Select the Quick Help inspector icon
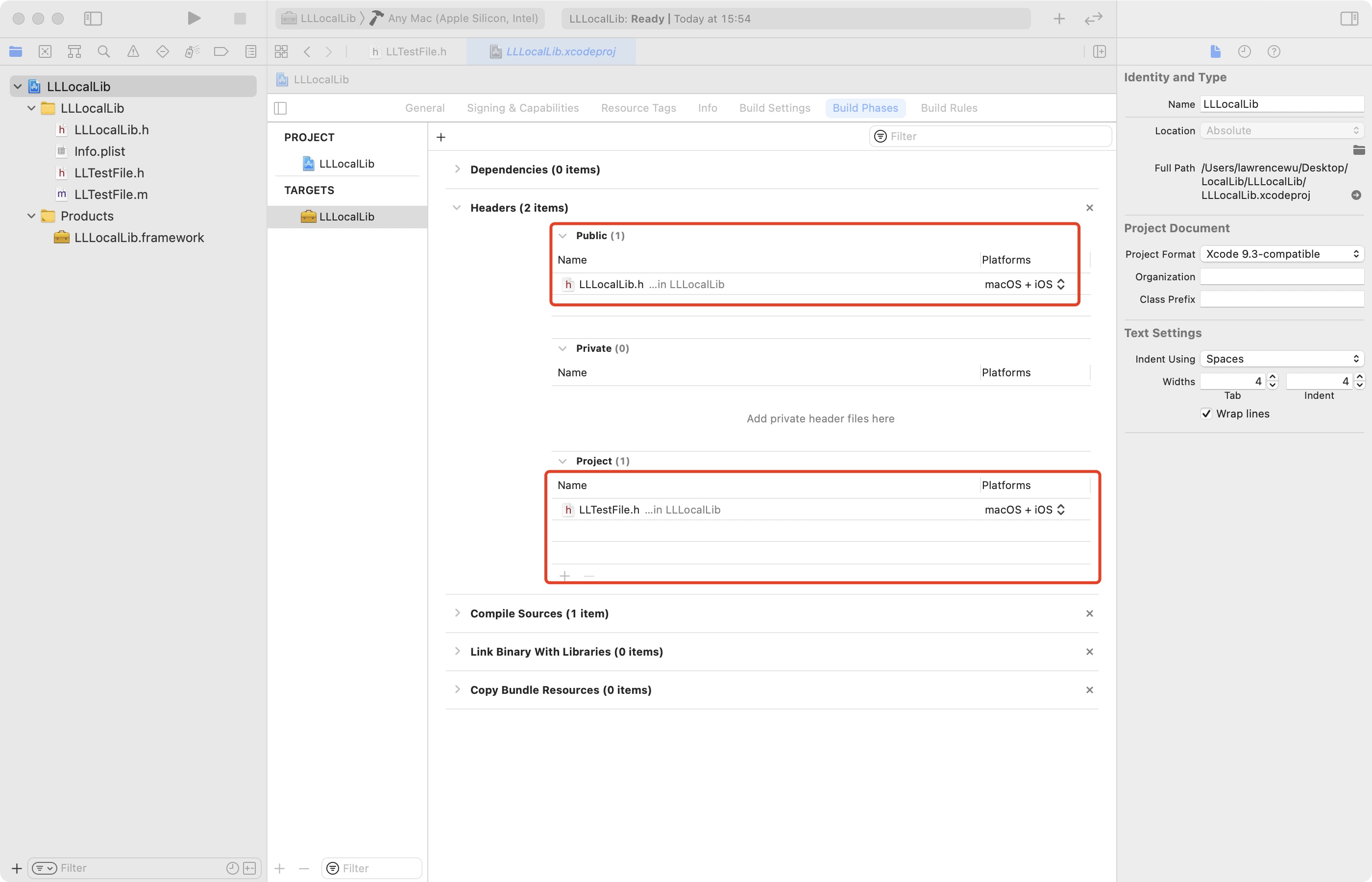The height and width of the screenshot is (882, 1372). click(x=1274, y=51)
